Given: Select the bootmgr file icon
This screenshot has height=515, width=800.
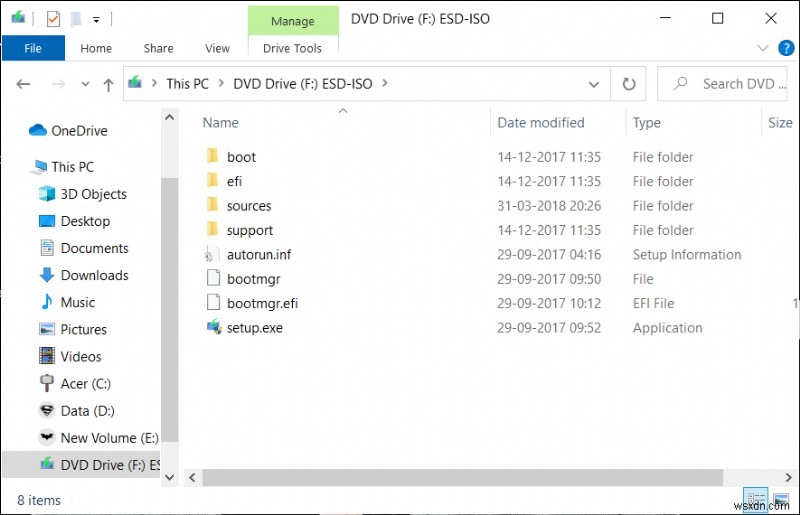Looking at the screenshot, I should pyautogui.click(x=213, y=278).
